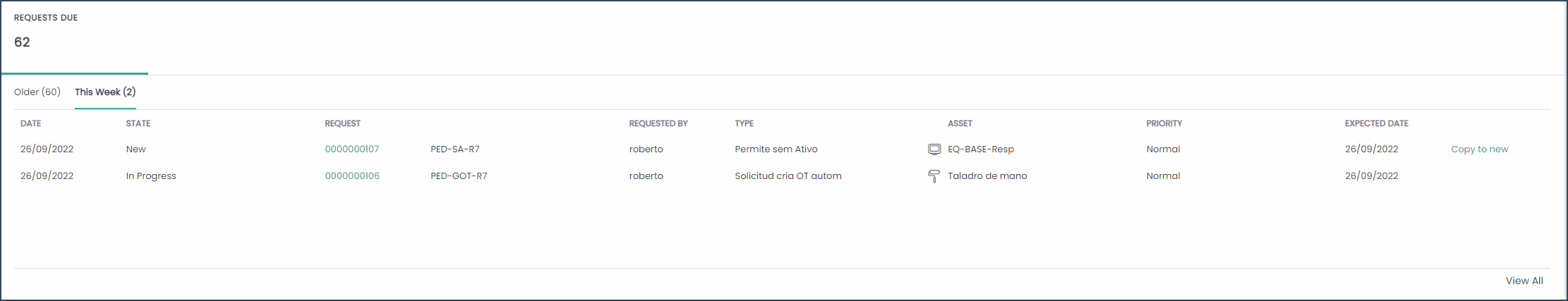
Task: Click the drill tool icon beside Taladro de mano
Action: (934, 176)
